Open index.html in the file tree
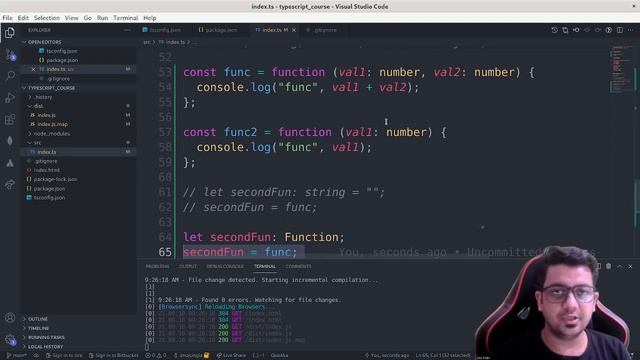Image resolution: width=640 pixels, height=360 pixels. 79,170
